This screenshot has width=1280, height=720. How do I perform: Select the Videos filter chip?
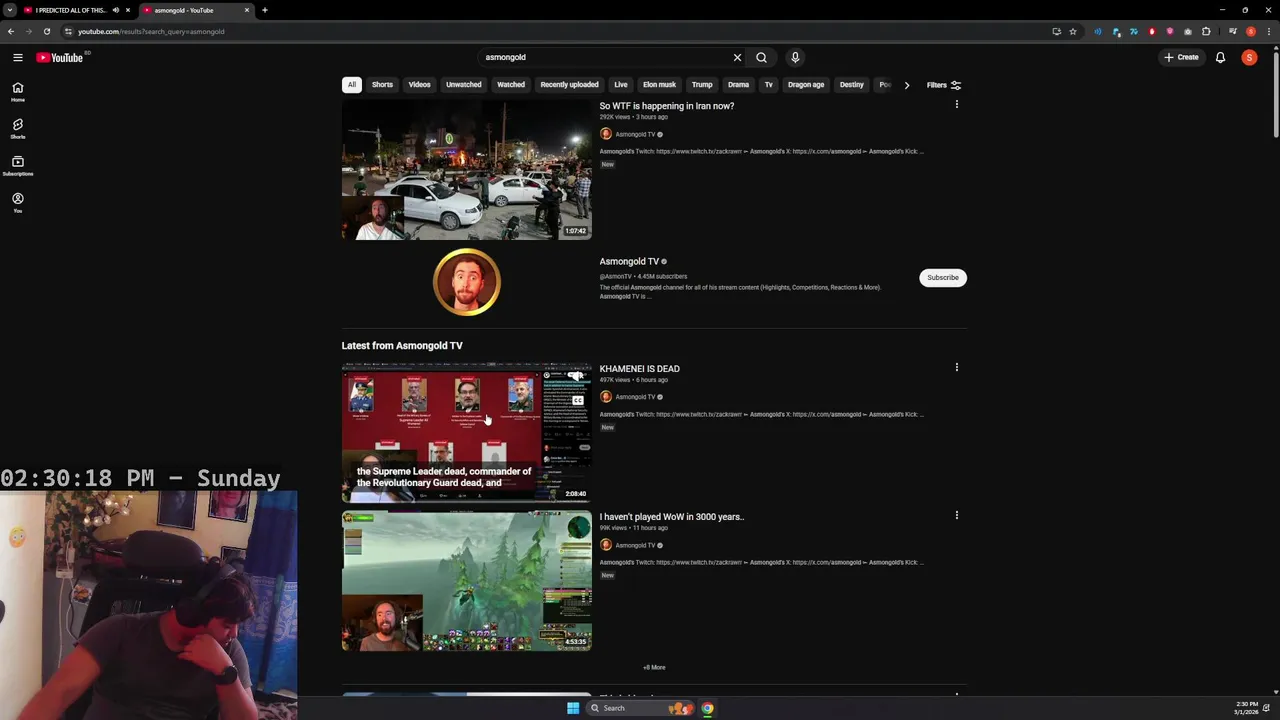419,85
